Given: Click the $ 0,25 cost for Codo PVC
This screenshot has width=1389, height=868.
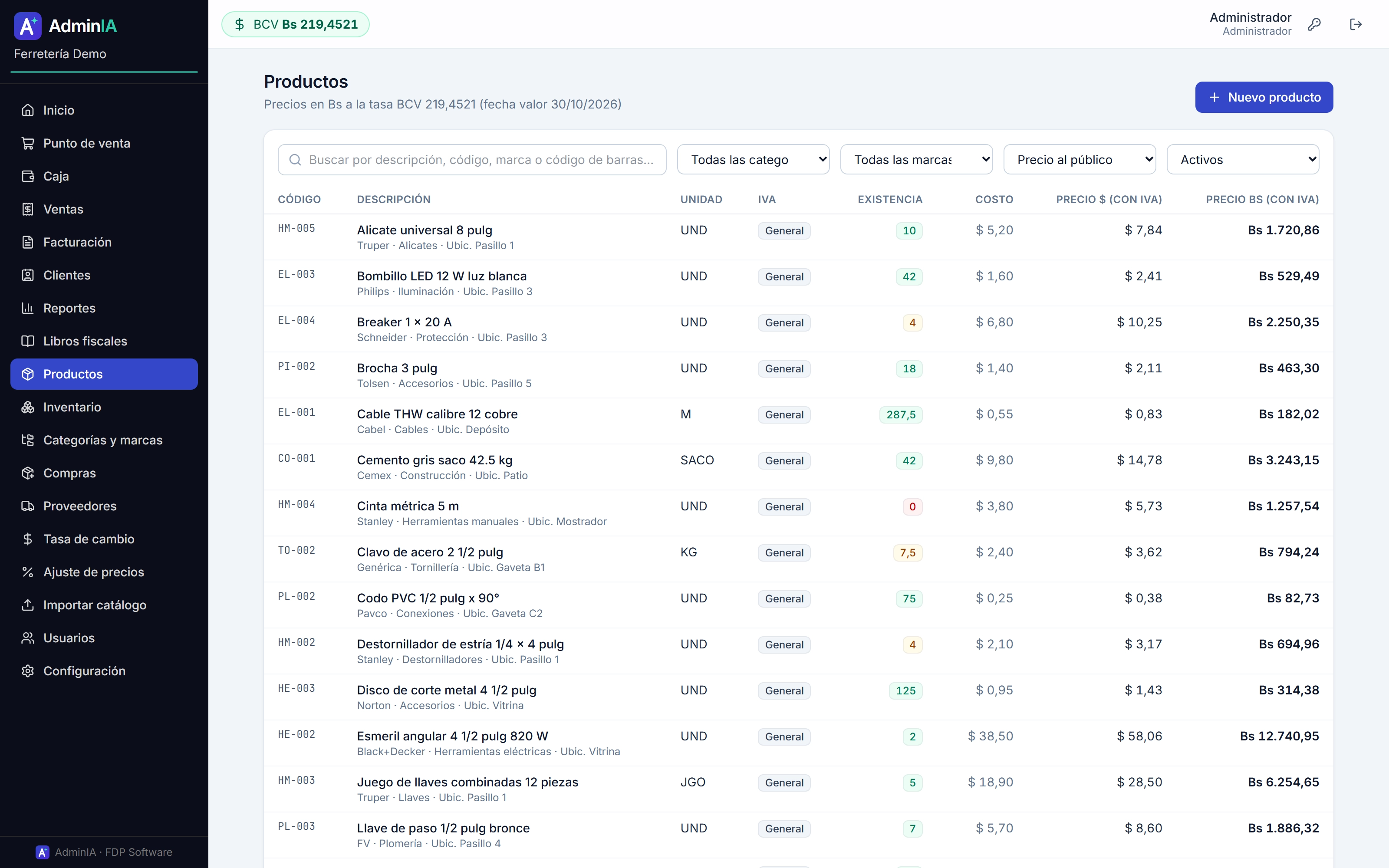Looking at the screenshot, I should pos(994,598).
